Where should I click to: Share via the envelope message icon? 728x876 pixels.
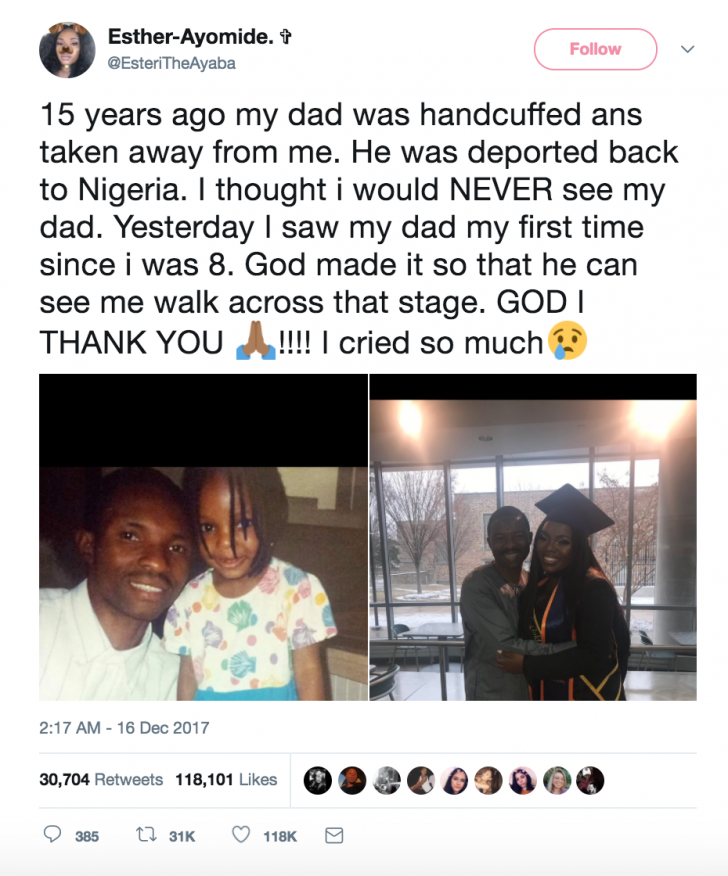point(334,835)
